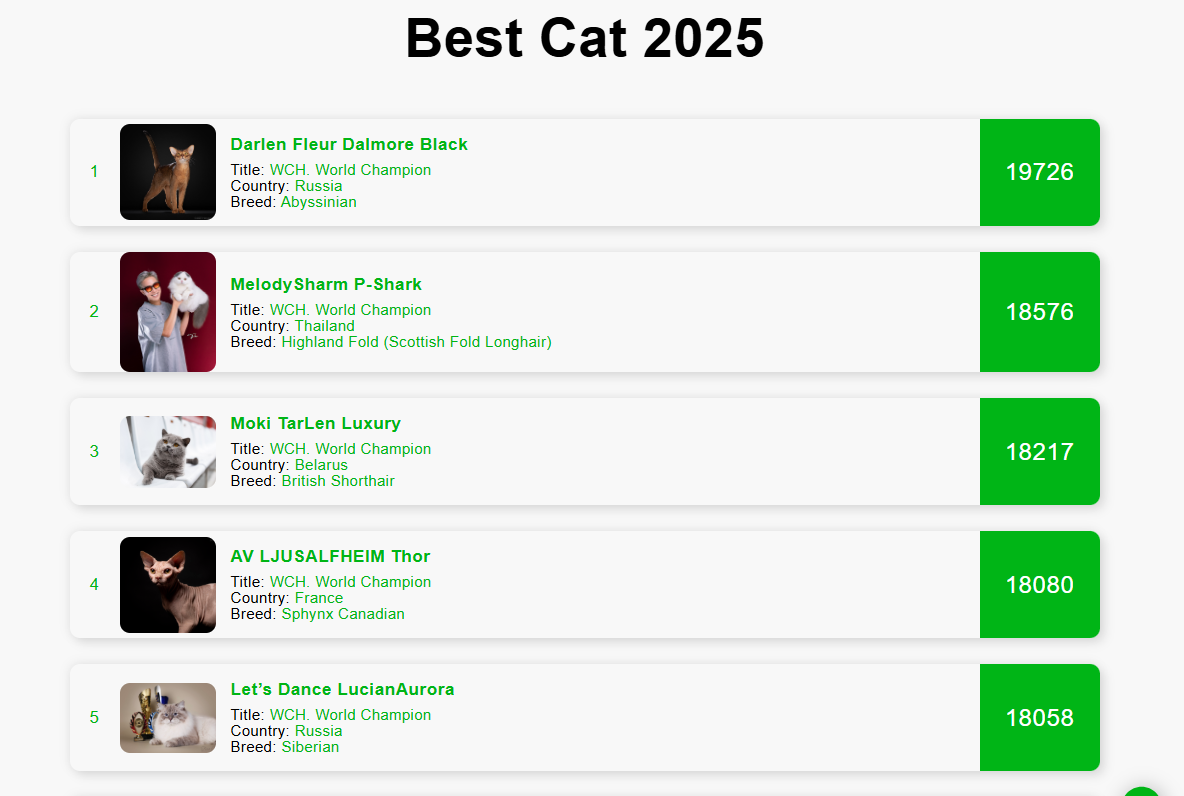Open the Darlen Fleur Dalmore Black link
This screenshot has width=1184, height=796.
click(x=349, y=144)
